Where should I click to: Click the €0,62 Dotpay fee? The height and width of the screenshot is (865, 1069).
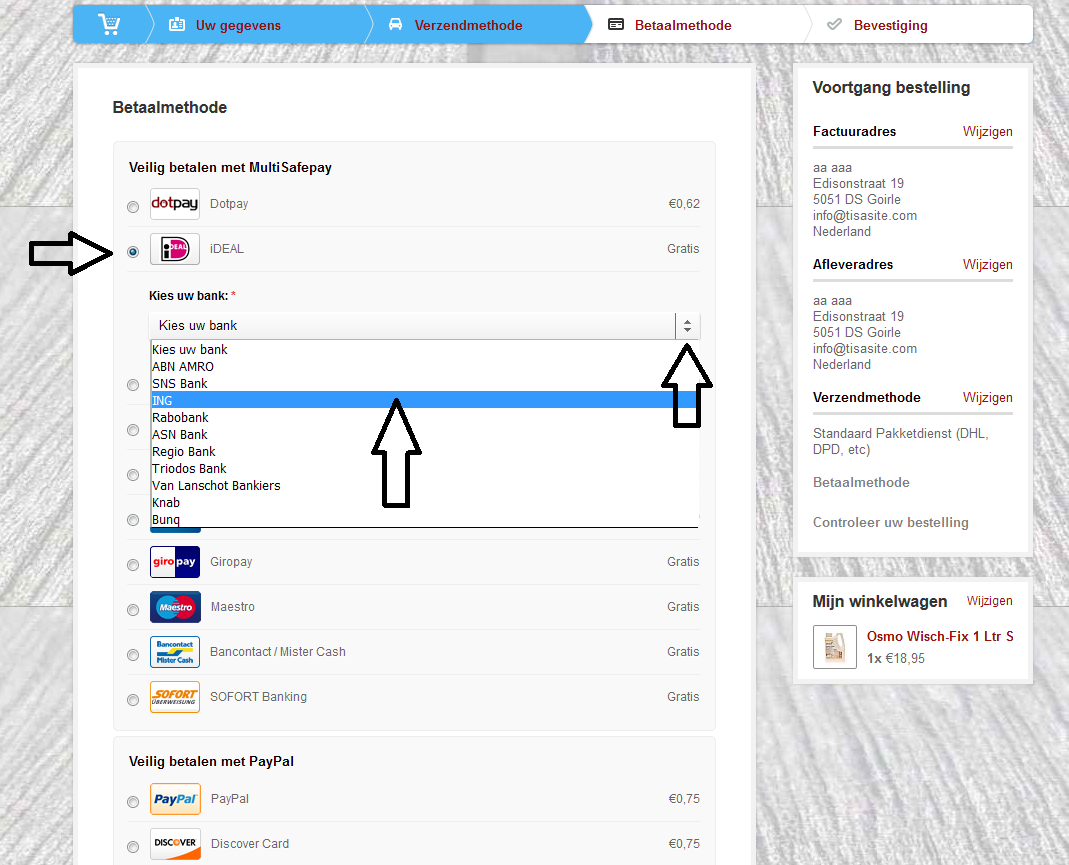click(684, 204)
